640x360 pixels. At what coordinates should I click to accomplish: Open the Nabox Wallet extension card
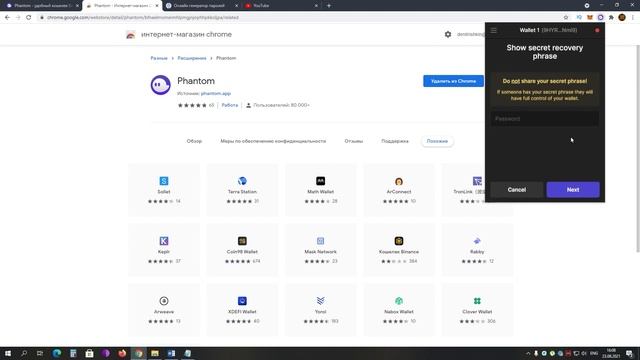coord(399,310)
